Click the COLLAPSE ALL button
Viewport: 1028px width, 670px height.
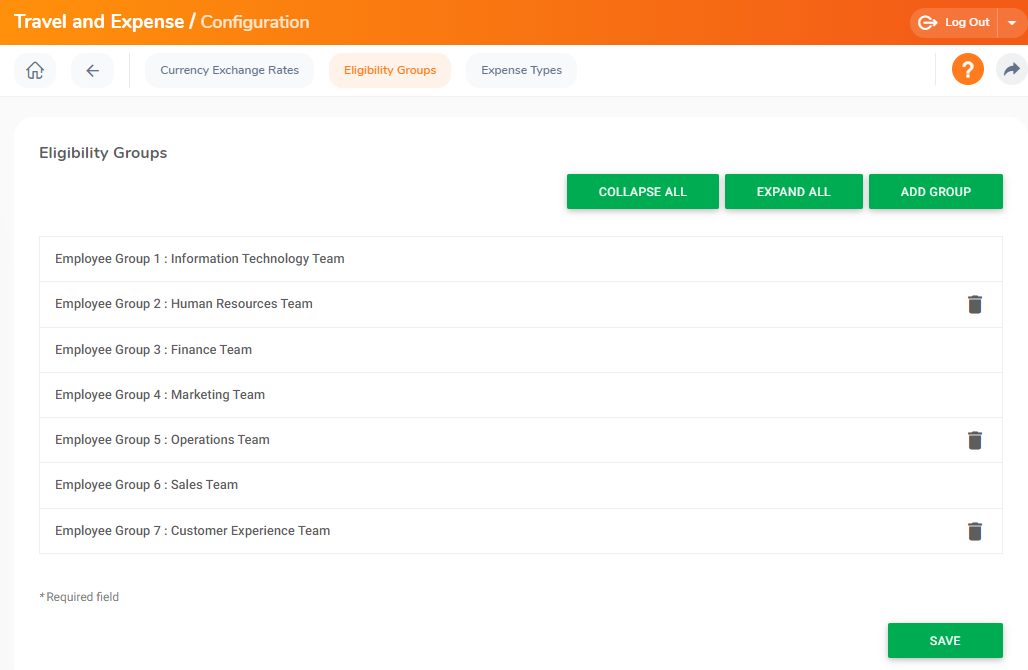click(x=642, y=191)
